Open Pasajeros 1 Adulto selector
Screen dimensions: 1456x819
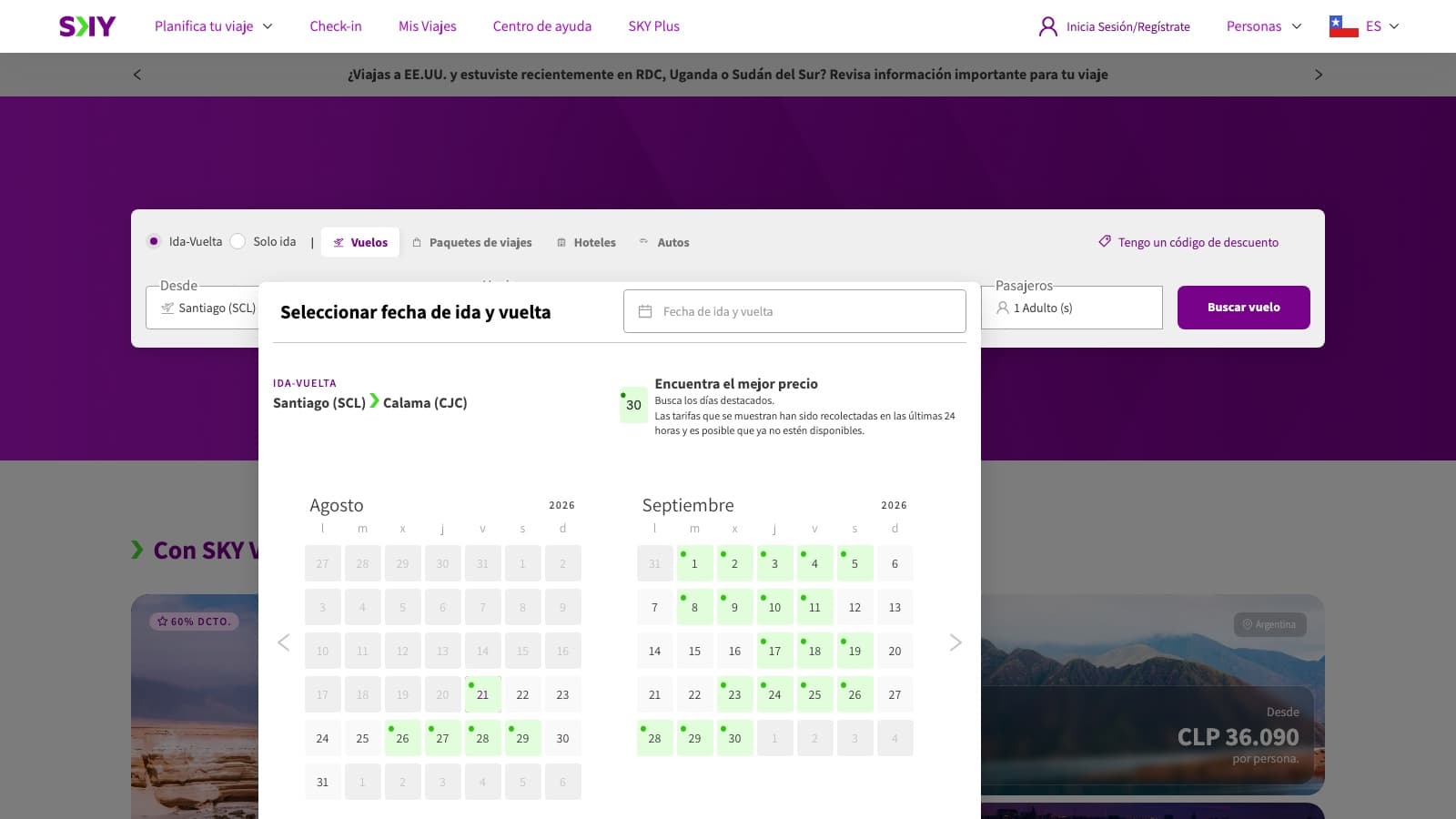click(1072, 308)
